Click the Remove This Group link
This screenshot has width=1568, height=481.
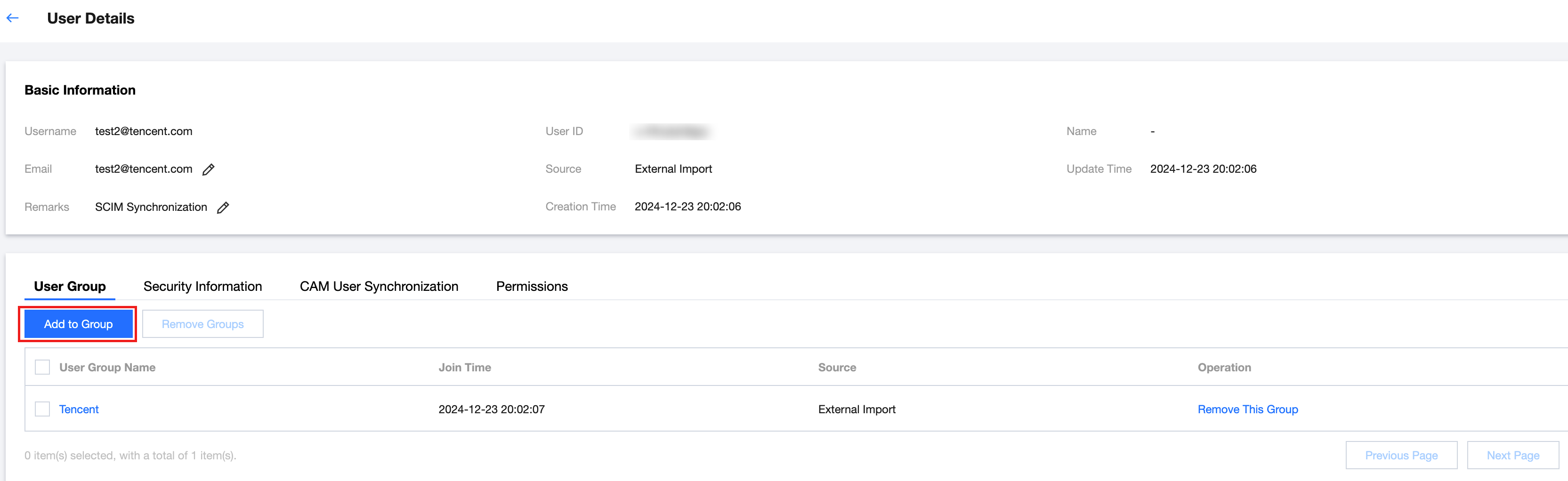[1247, 409]
